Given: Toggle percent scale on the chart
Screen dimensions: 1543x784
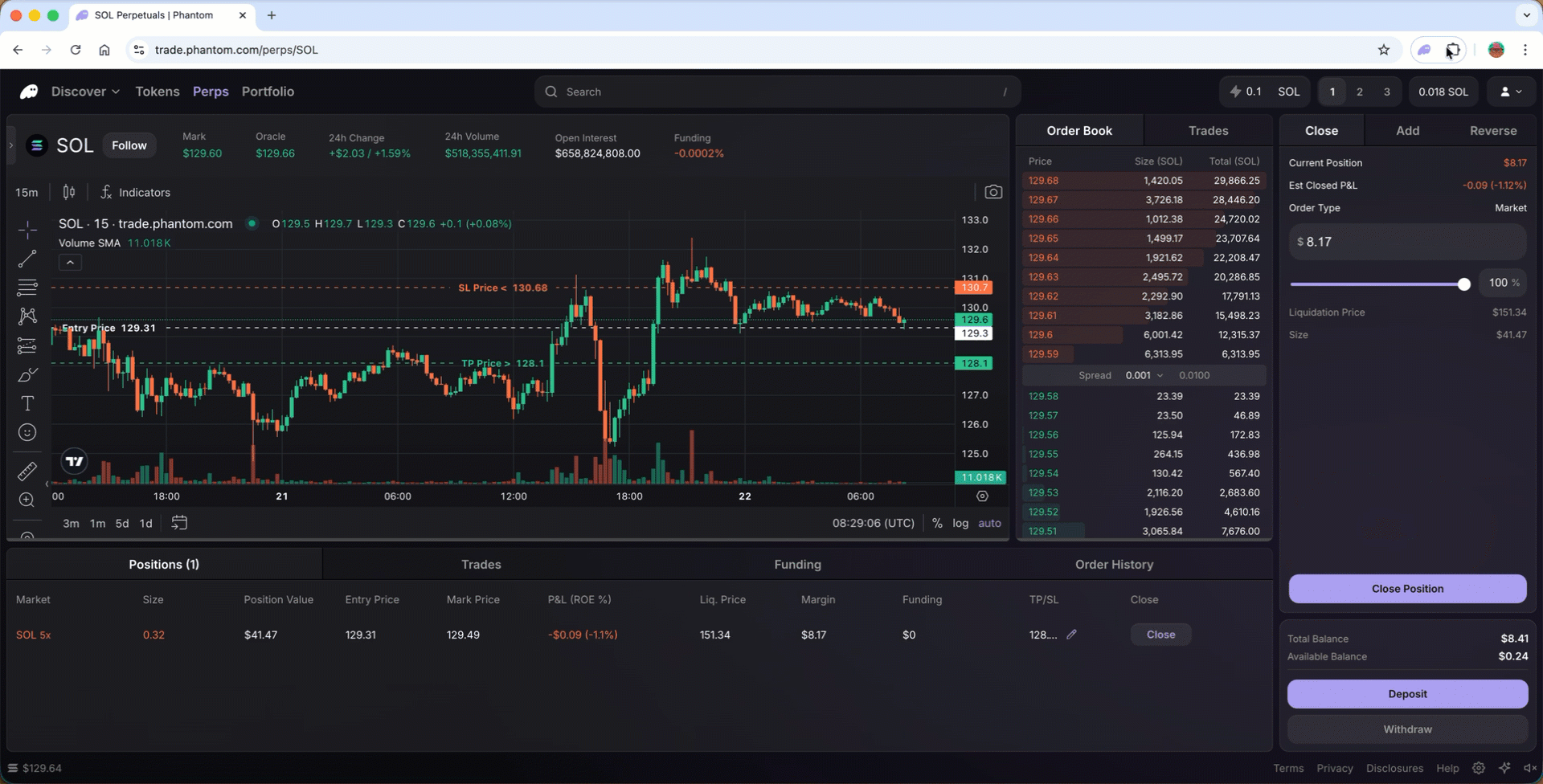Looking at the screenshot, I should point(937,523).
